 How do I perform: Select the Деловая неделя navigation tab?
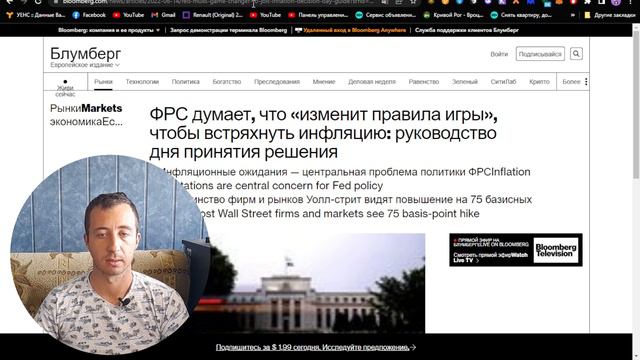point(372,82)
